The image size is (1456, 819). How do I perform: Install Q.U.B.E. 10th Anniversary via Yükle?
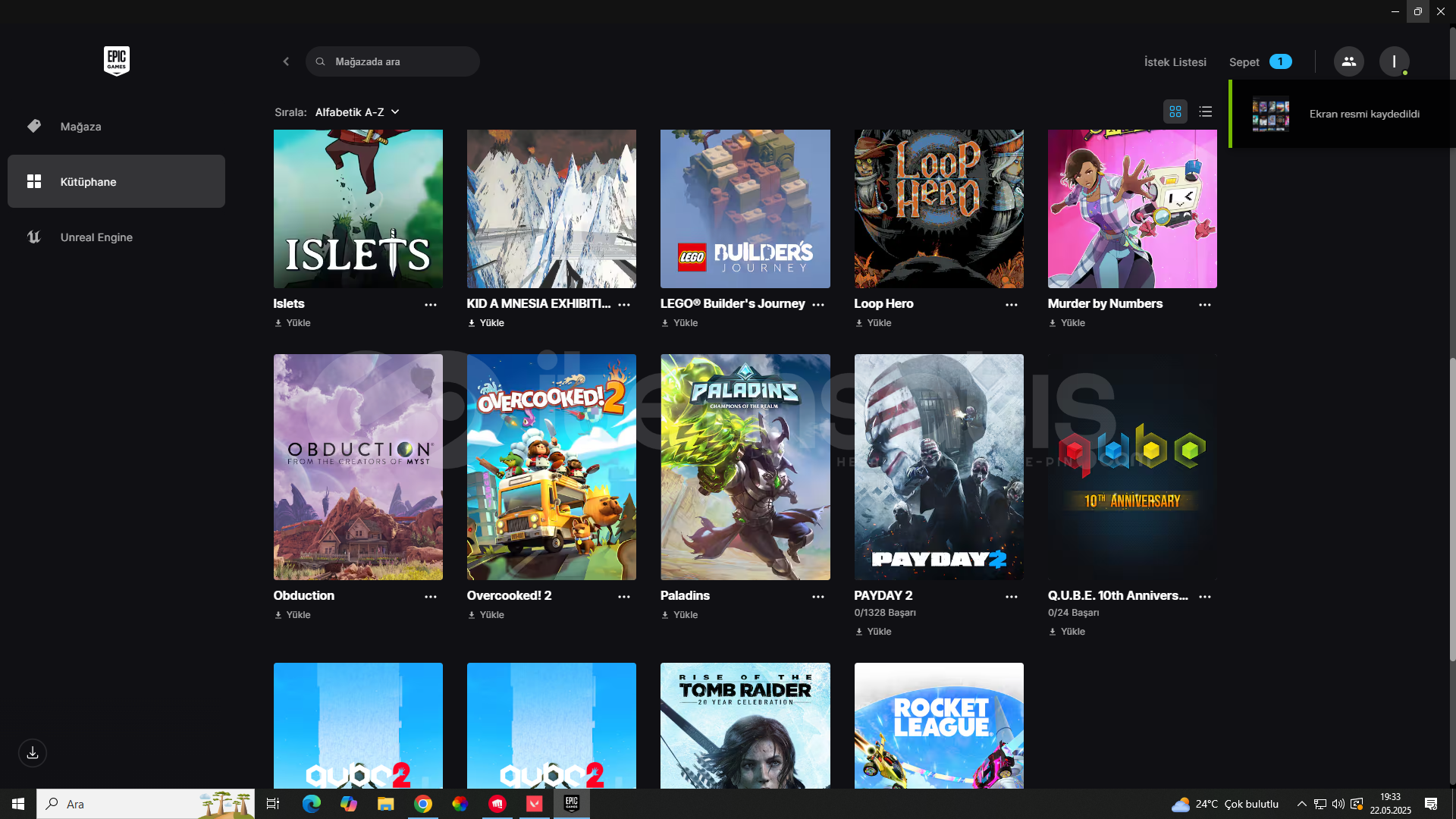click(x=1067, y=632)
